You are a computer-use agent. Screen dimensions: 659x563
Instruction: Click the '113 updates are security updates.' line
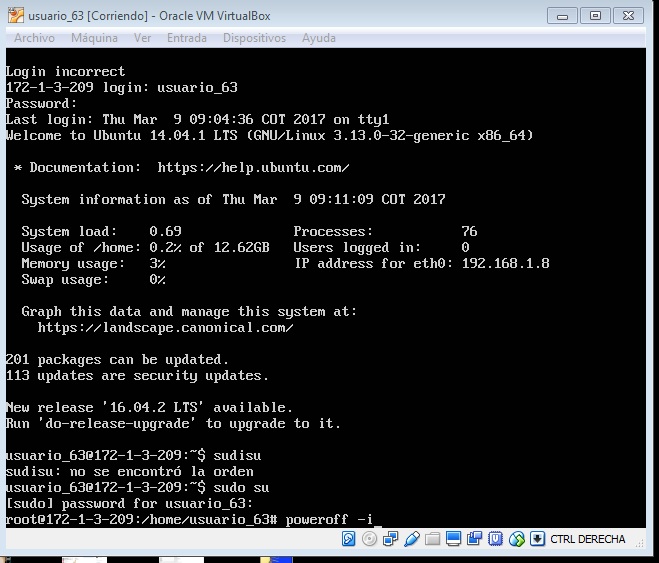point(137,376)
